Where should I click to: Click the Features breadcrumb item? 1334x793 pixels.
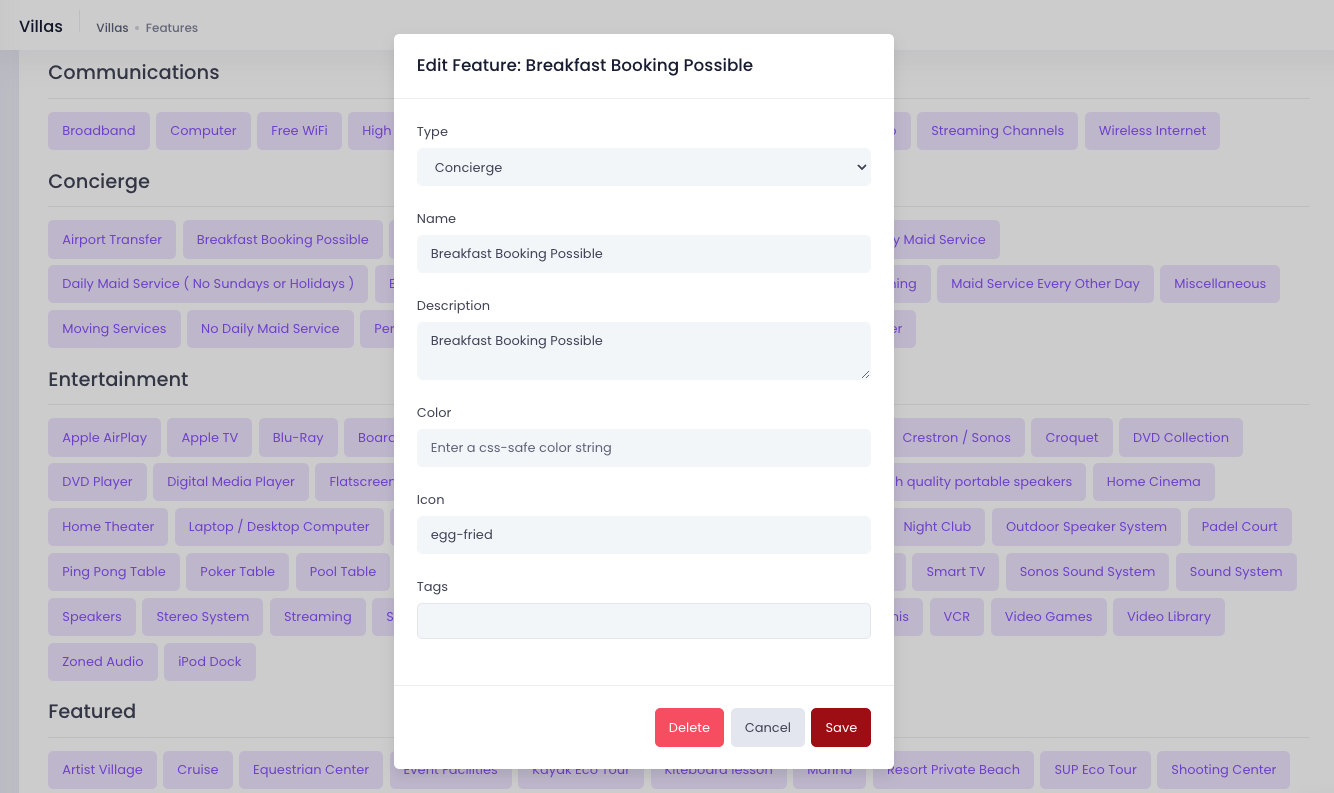click(x=172, y=28)
